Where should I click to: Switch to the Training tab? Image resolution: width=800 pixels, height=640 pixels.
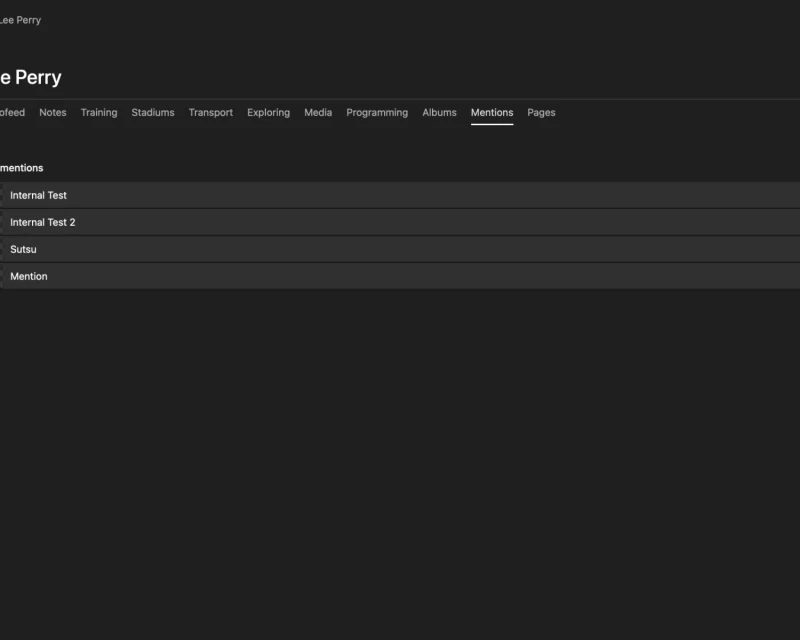[99, 113]
